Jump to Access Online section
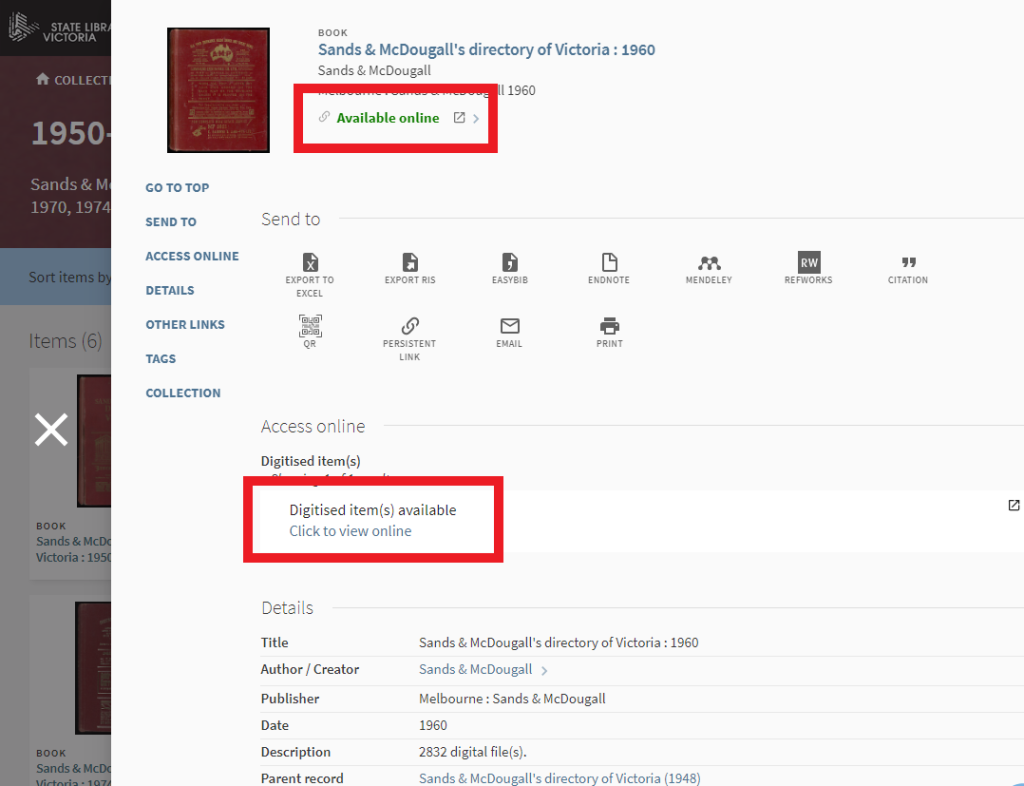The height and width of the screenshot is (786, 1024). click(192, 256)
